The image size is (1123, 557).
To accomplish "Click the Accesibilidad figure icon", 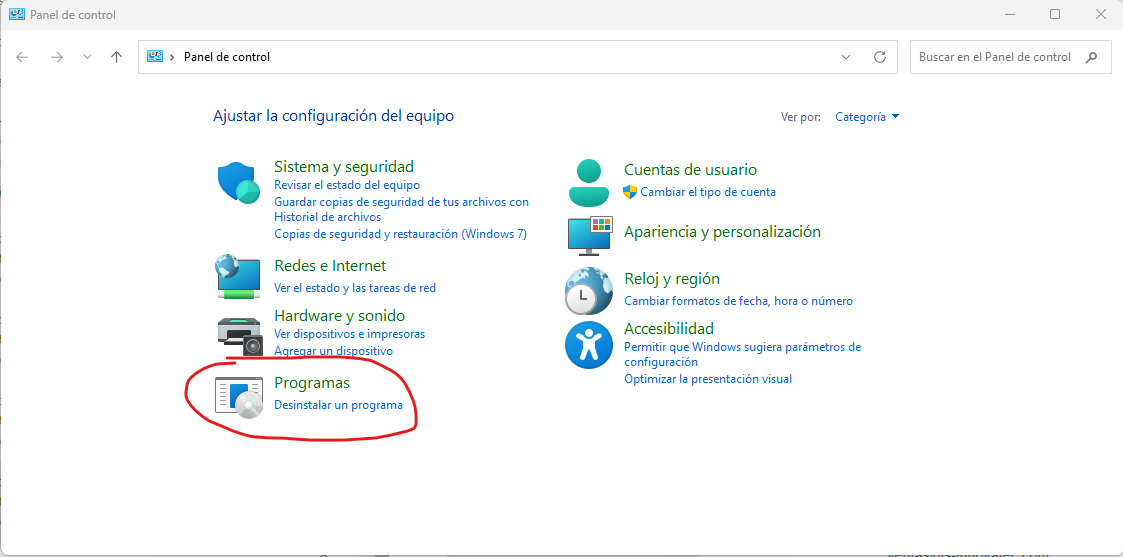I will click(x=589, y=344).
